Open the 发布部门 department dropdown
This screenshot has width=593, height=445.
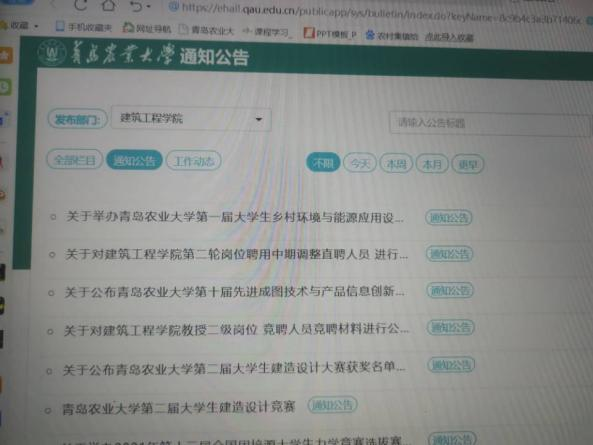191,119
